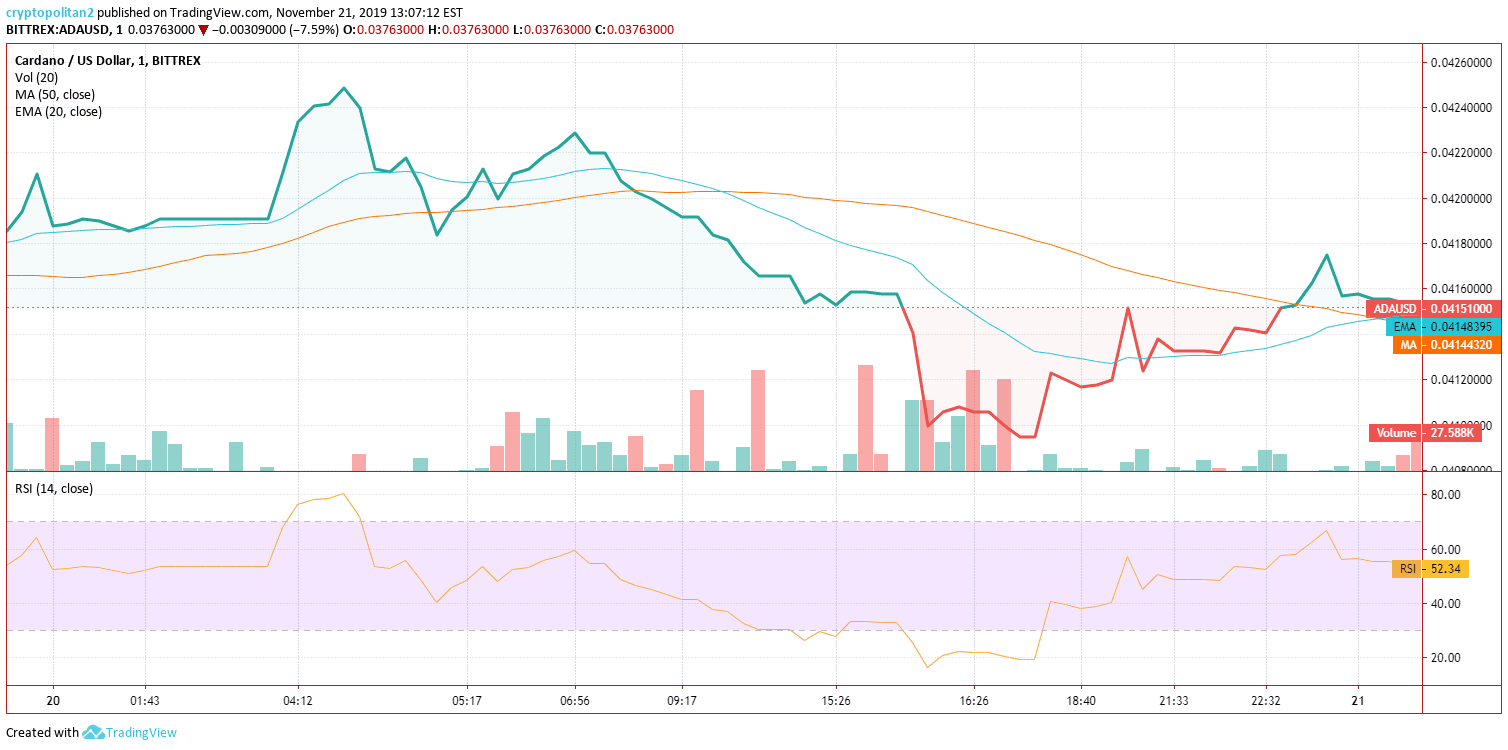Click the 40.00 level on the RSI axis

point(1447,604)
